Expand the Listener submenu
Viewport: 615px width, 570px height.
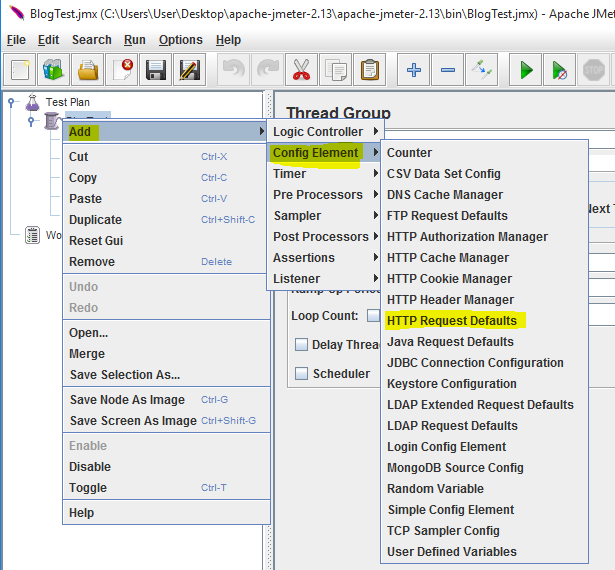[325, 279]
